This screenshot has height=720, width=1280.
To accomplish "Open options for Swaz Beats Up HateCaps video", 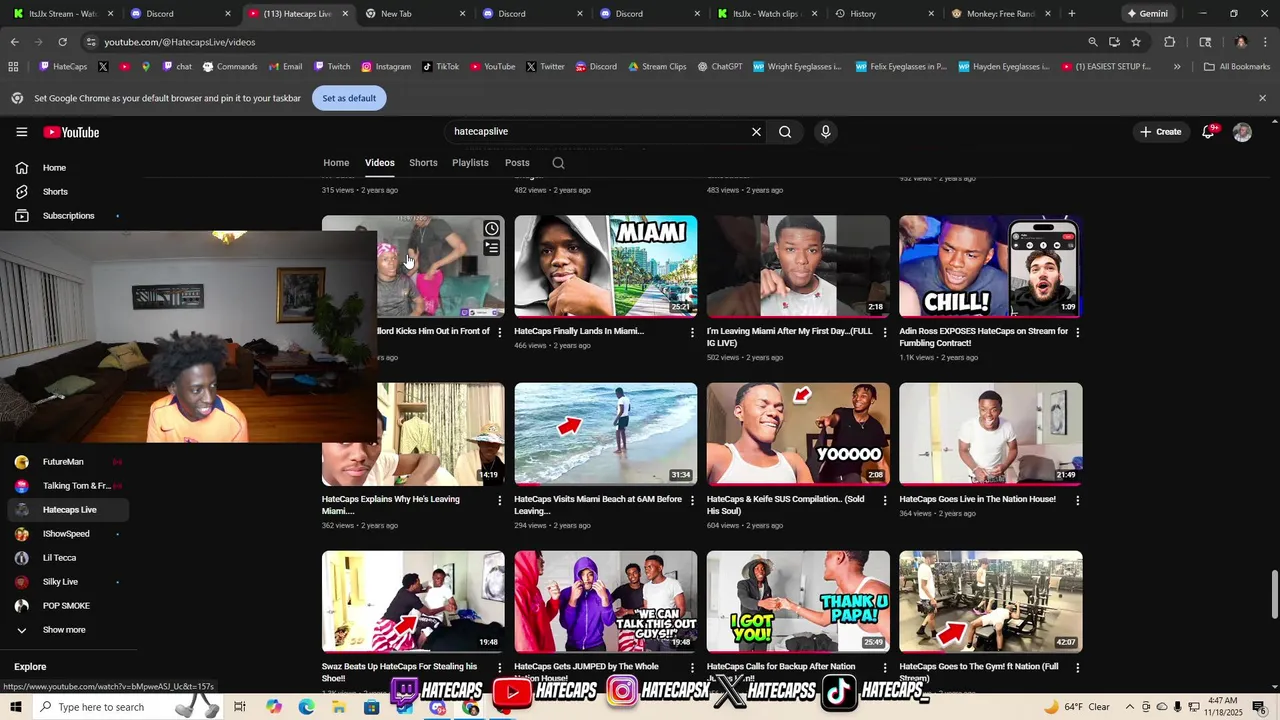I will tap(500, 668).
